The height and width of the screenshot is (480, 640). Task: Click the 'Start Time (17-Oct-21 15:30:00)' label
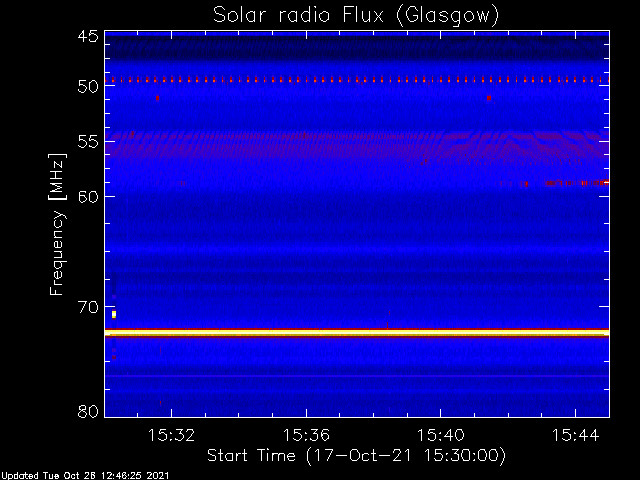tap(356, 455)
